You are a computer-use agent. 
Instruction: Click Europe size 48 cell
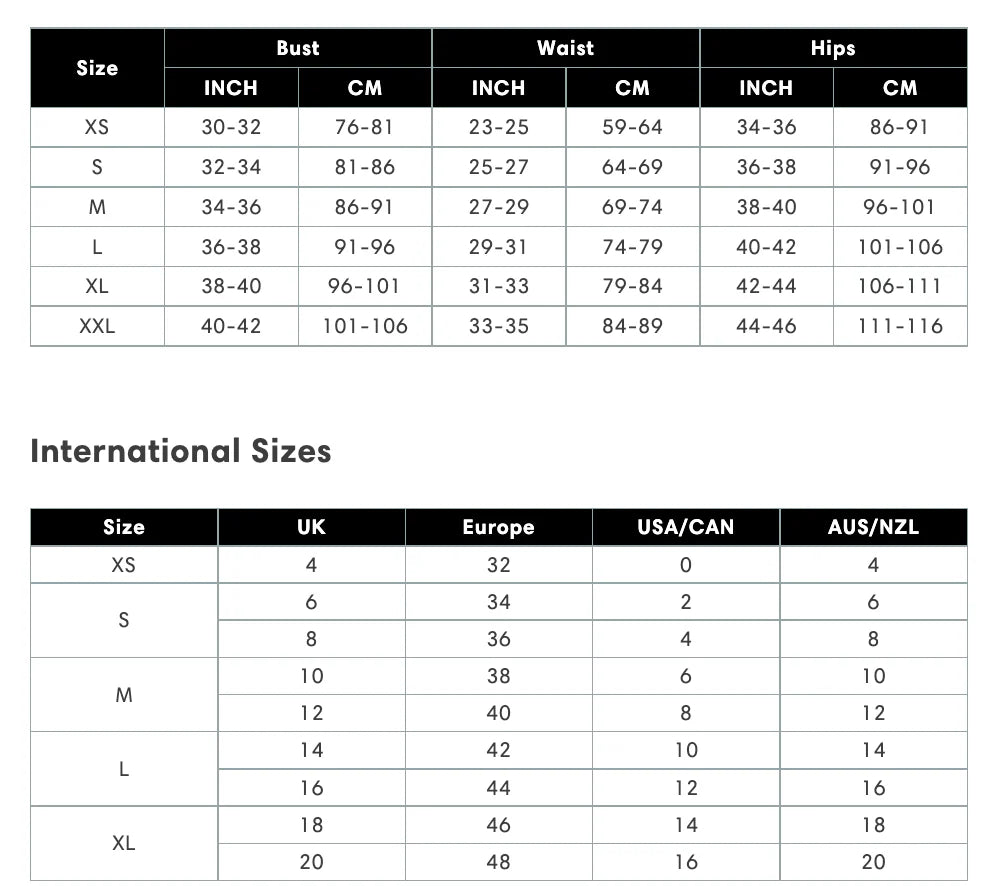pyautogui.click(x=498, y=862)
